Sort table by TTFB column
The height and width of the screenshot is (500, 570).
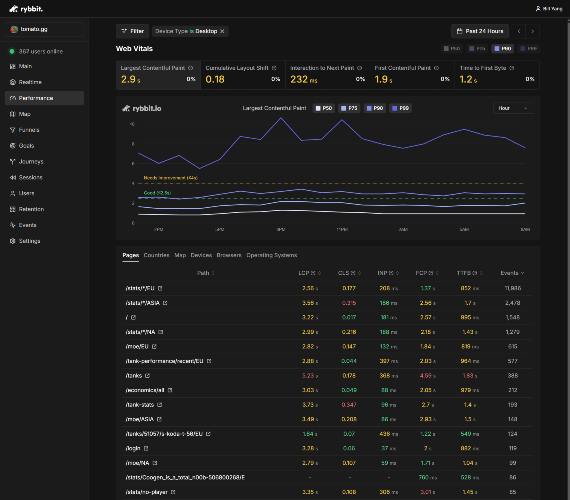click(469, 273)
